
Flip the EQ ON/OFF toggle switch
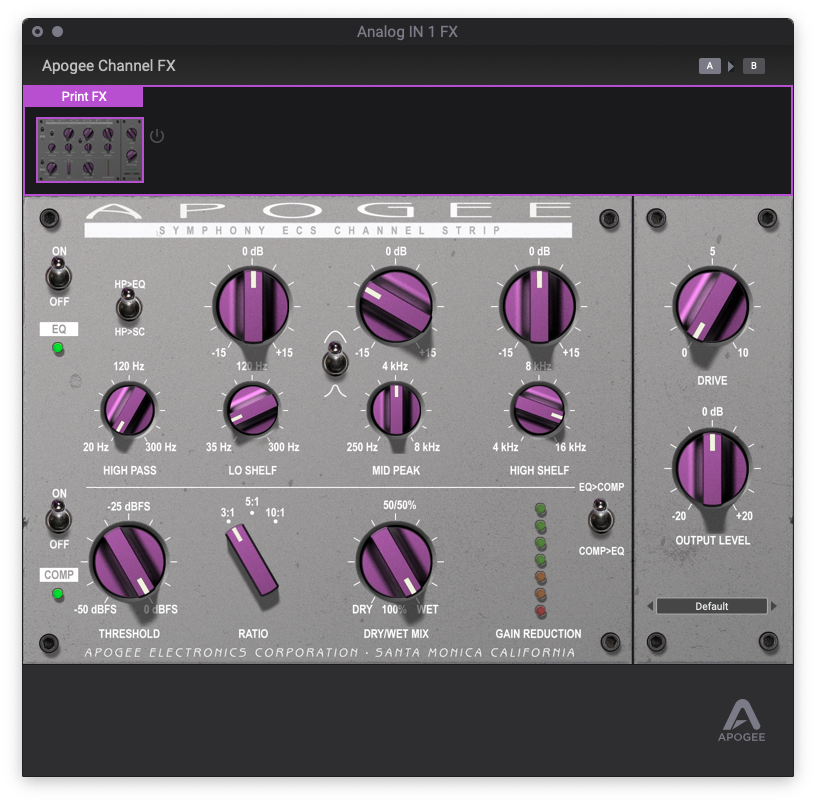pos(58,274)
